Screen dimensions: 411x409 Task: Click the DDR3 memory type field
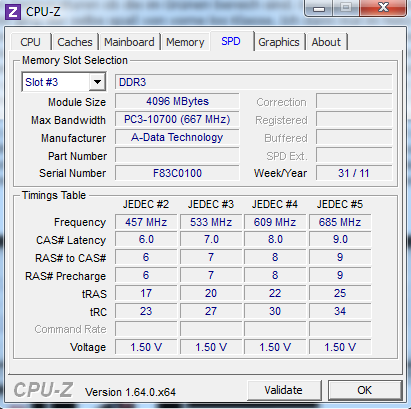pos(253,82)
